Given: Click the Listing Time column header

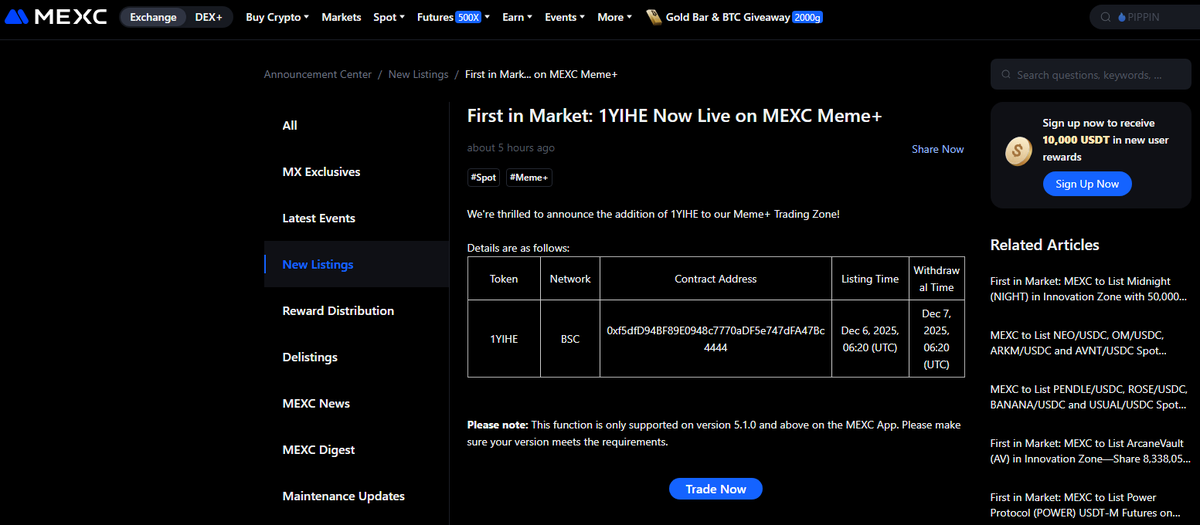Looking at the screenshot, I should click(x=870, y=279).
